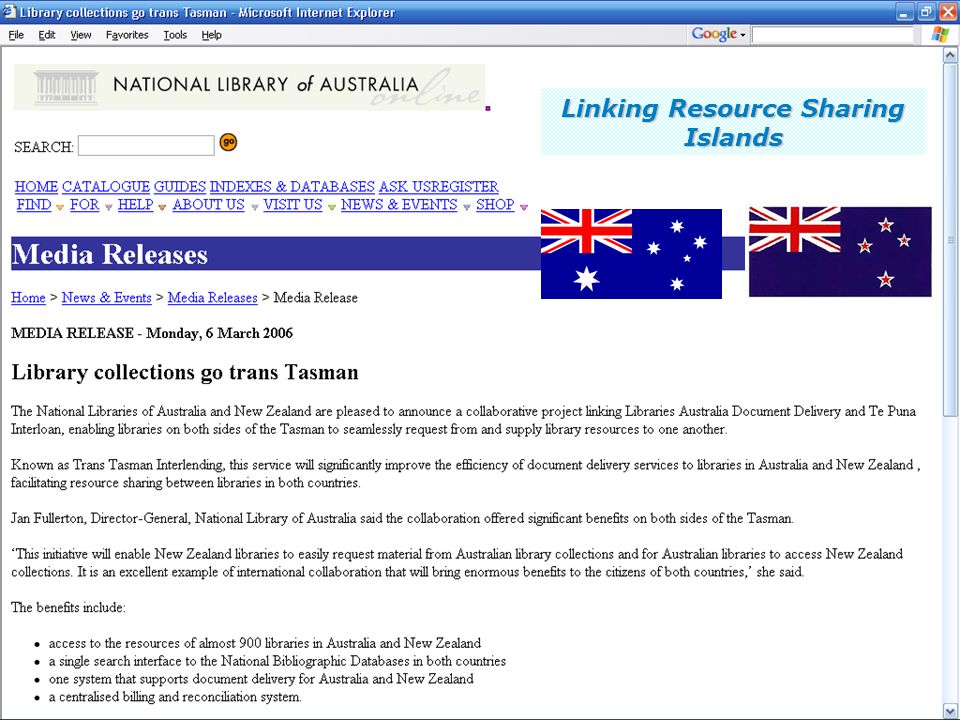Expand the VISIT US dropdown arrow

coord(331,208)
